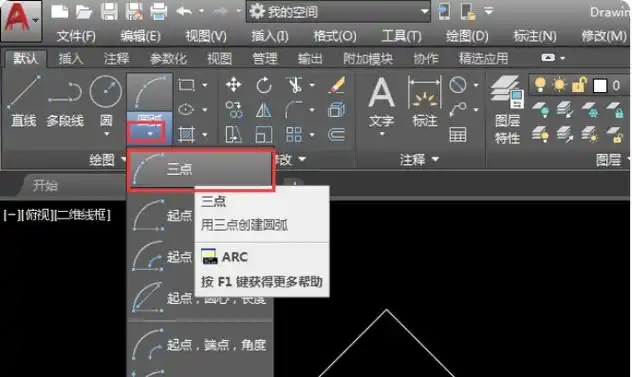Click the table tool icon
The height and width of the screenshot is (377, 632).
click(458, 135)
